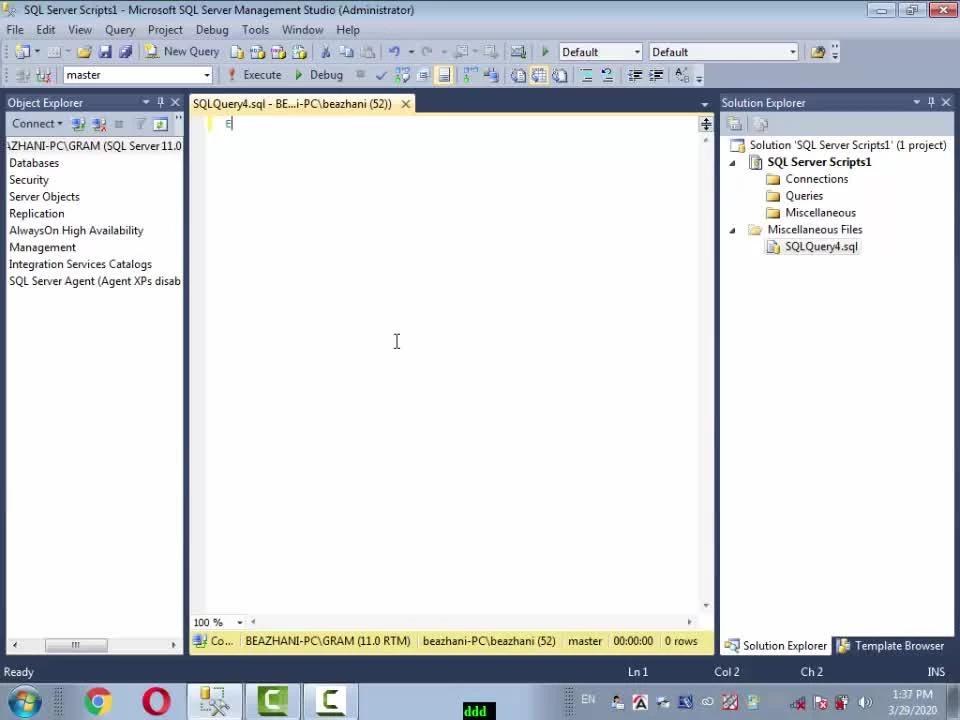
Task: Select Security node in Object Explorer
Action: (29, 180)
